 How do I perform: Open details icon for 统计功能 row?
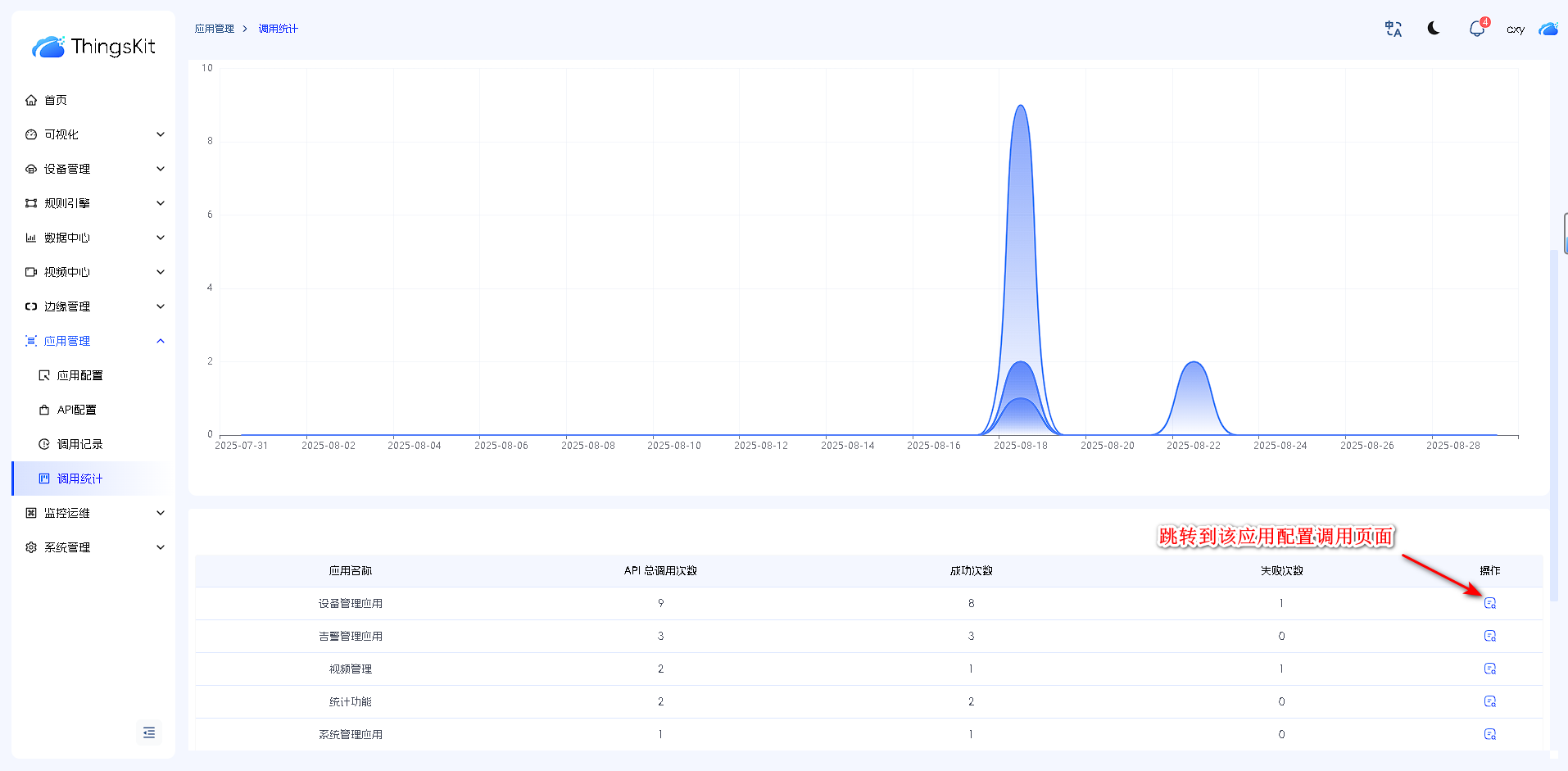[1489, 701]
